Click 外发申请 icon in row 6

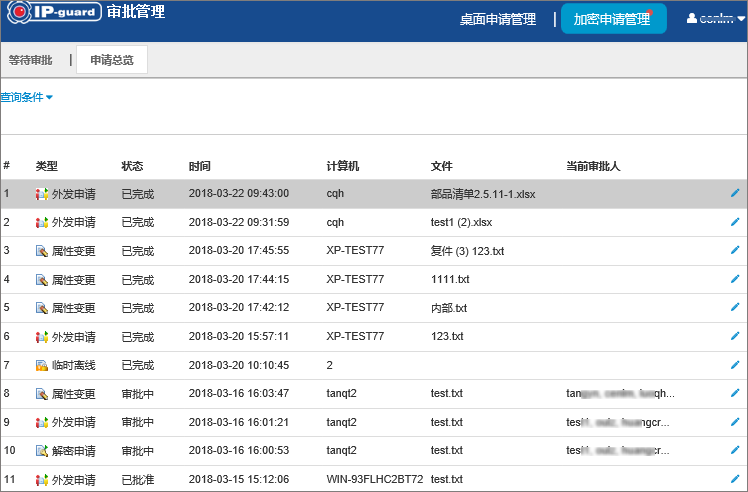pyautogui.click(x=42, y=337)
